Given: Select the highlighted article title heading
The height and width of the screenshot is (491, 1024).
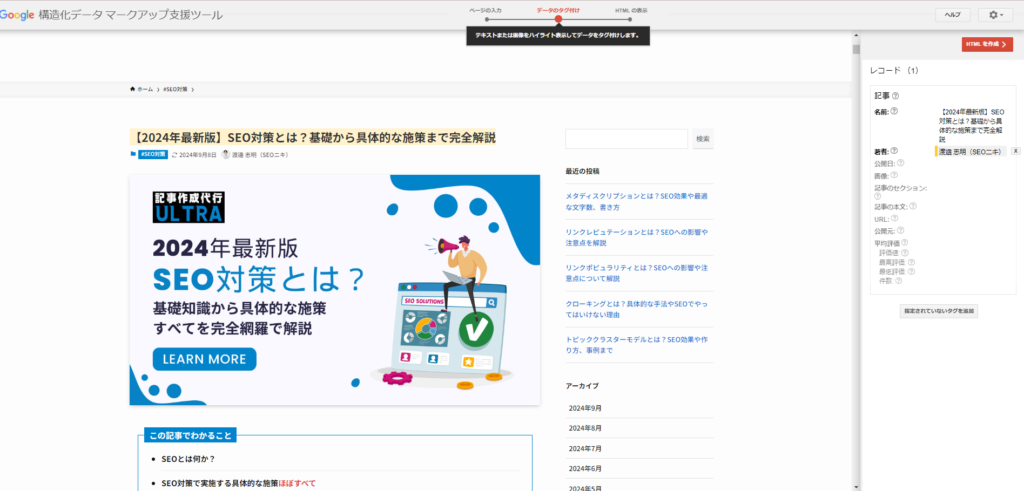Looking at the screenshot, I should [312, 138].
